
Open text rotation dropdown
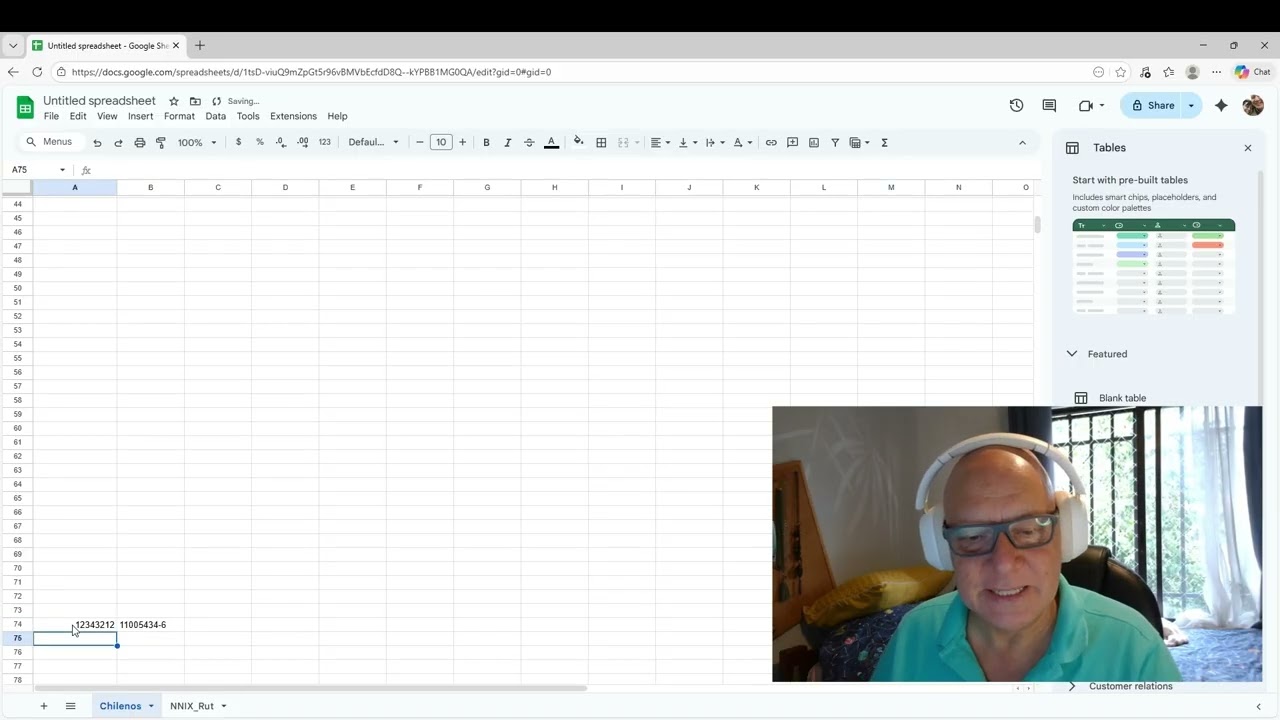[x=743, y=143]
